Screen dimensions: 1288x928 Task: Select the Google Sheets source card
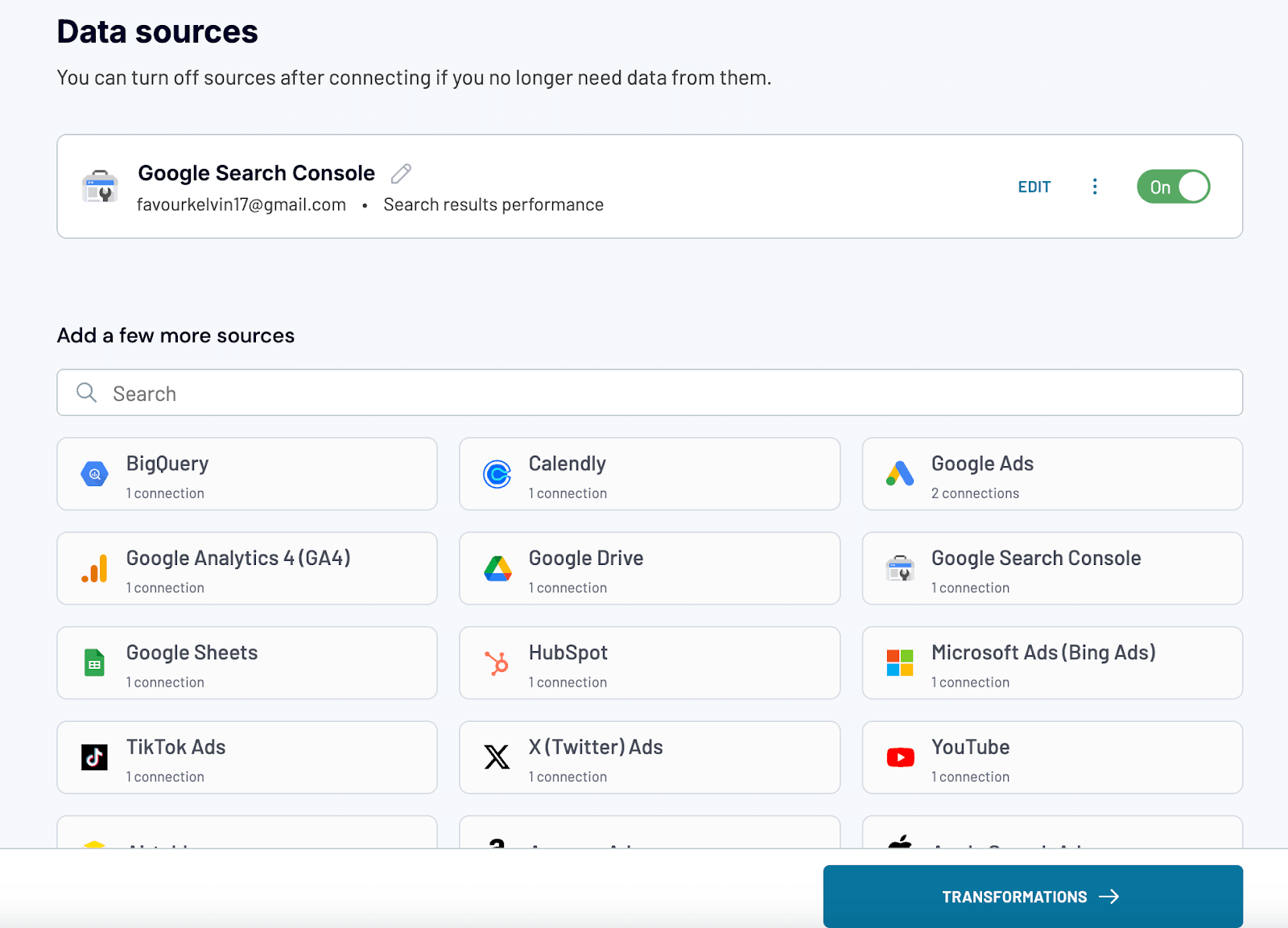246,663
